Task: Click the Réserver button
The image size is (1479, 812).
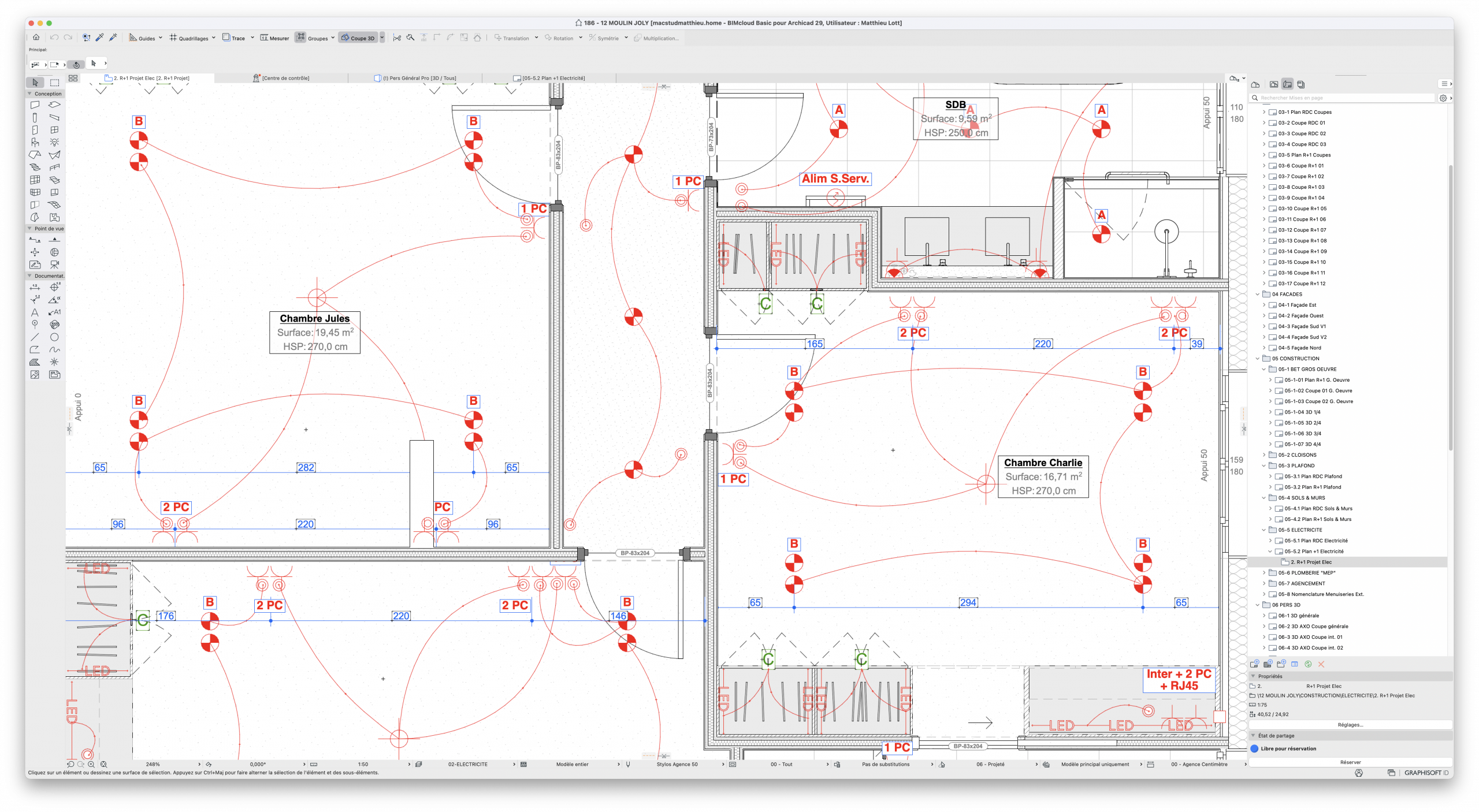Action: coord(1350,762)
